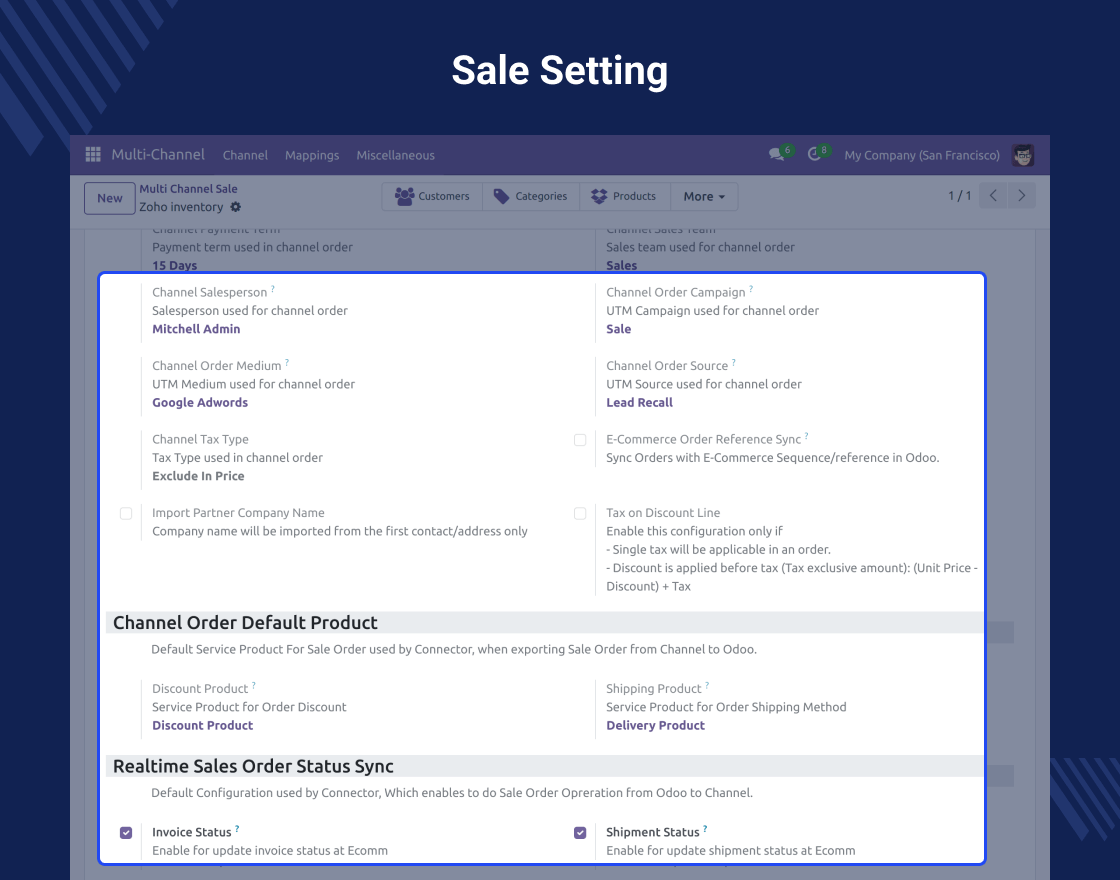Show help tooltip for Invoice Status

click(237, 829)
